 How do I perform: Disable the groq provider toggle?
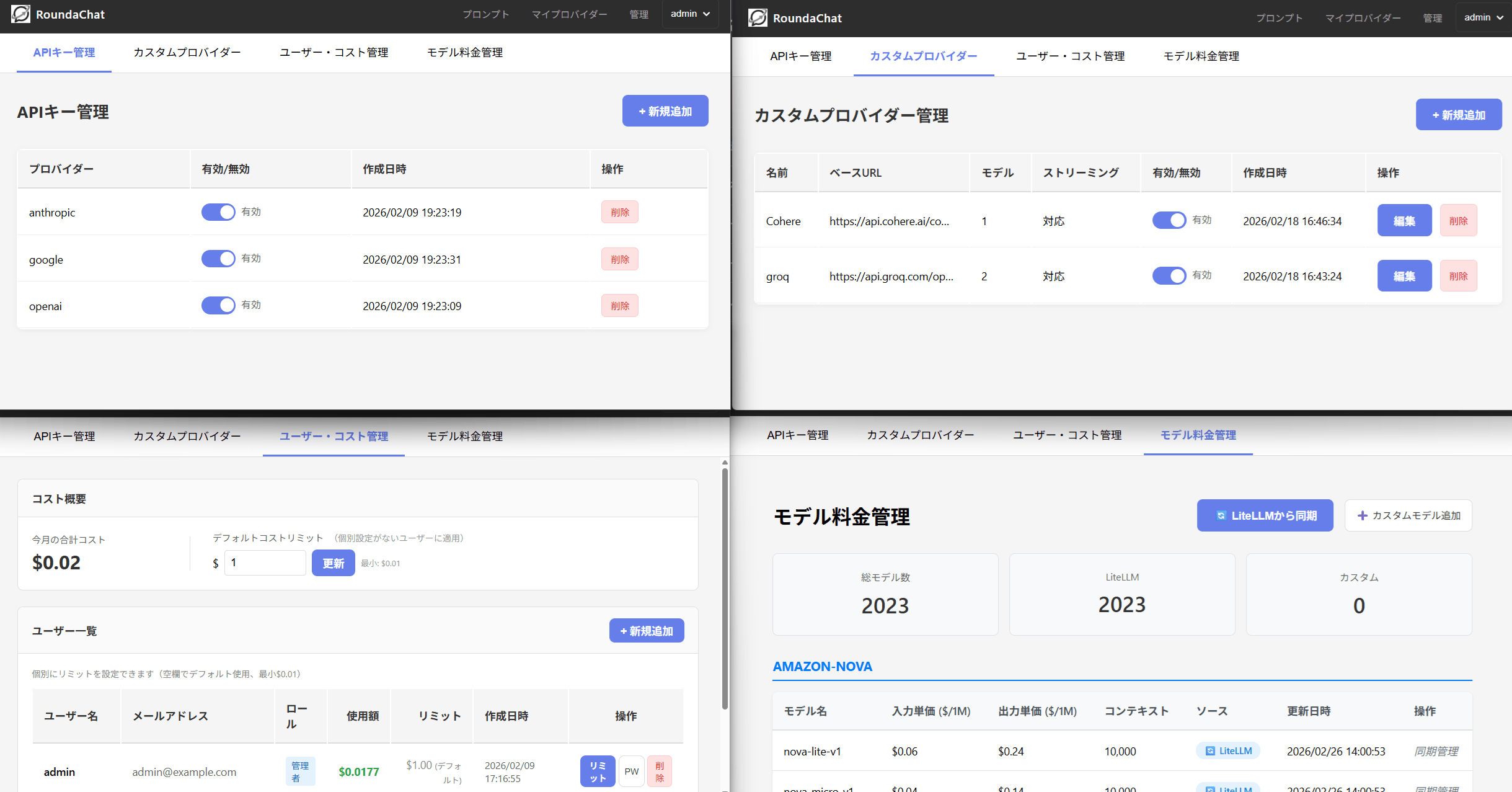pos(1169,275)
